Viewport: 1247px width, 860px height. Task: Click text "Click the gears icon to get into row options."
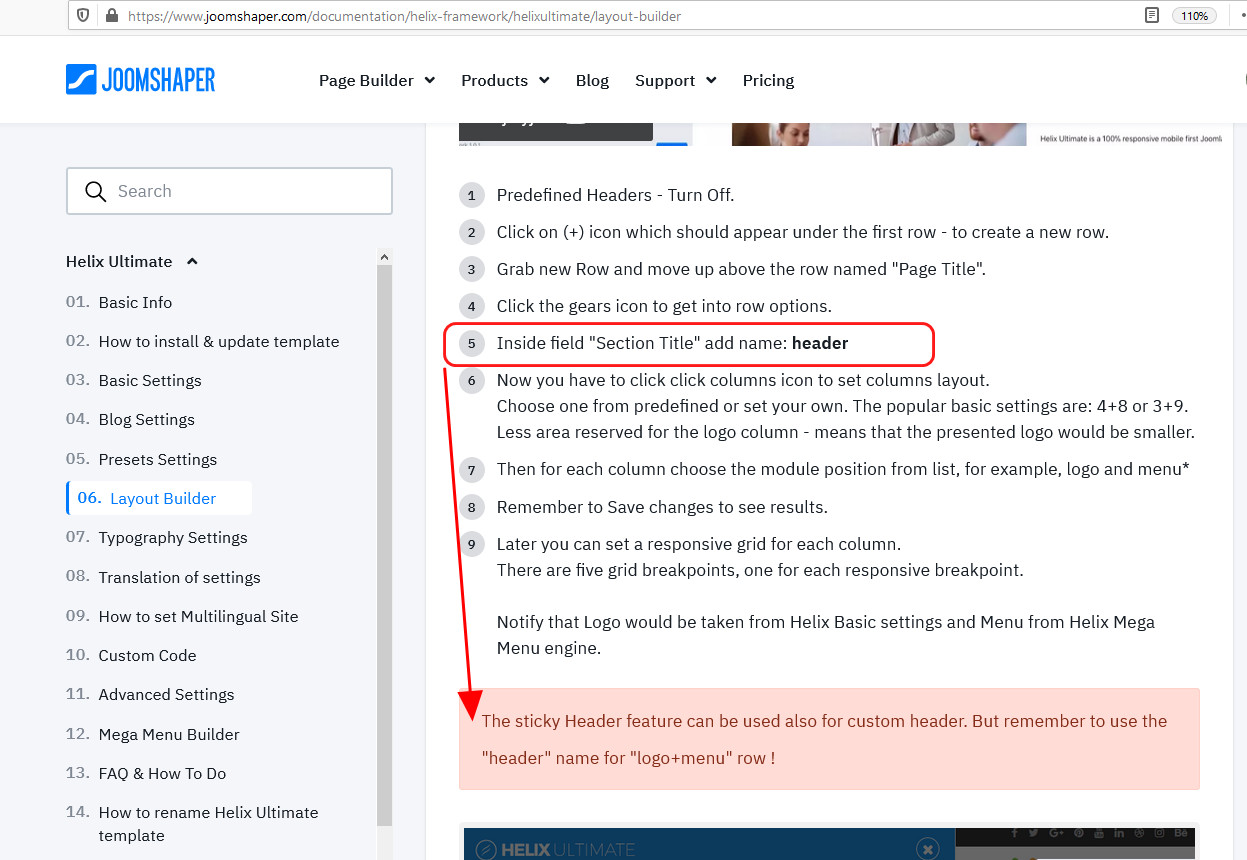[664, 306]
